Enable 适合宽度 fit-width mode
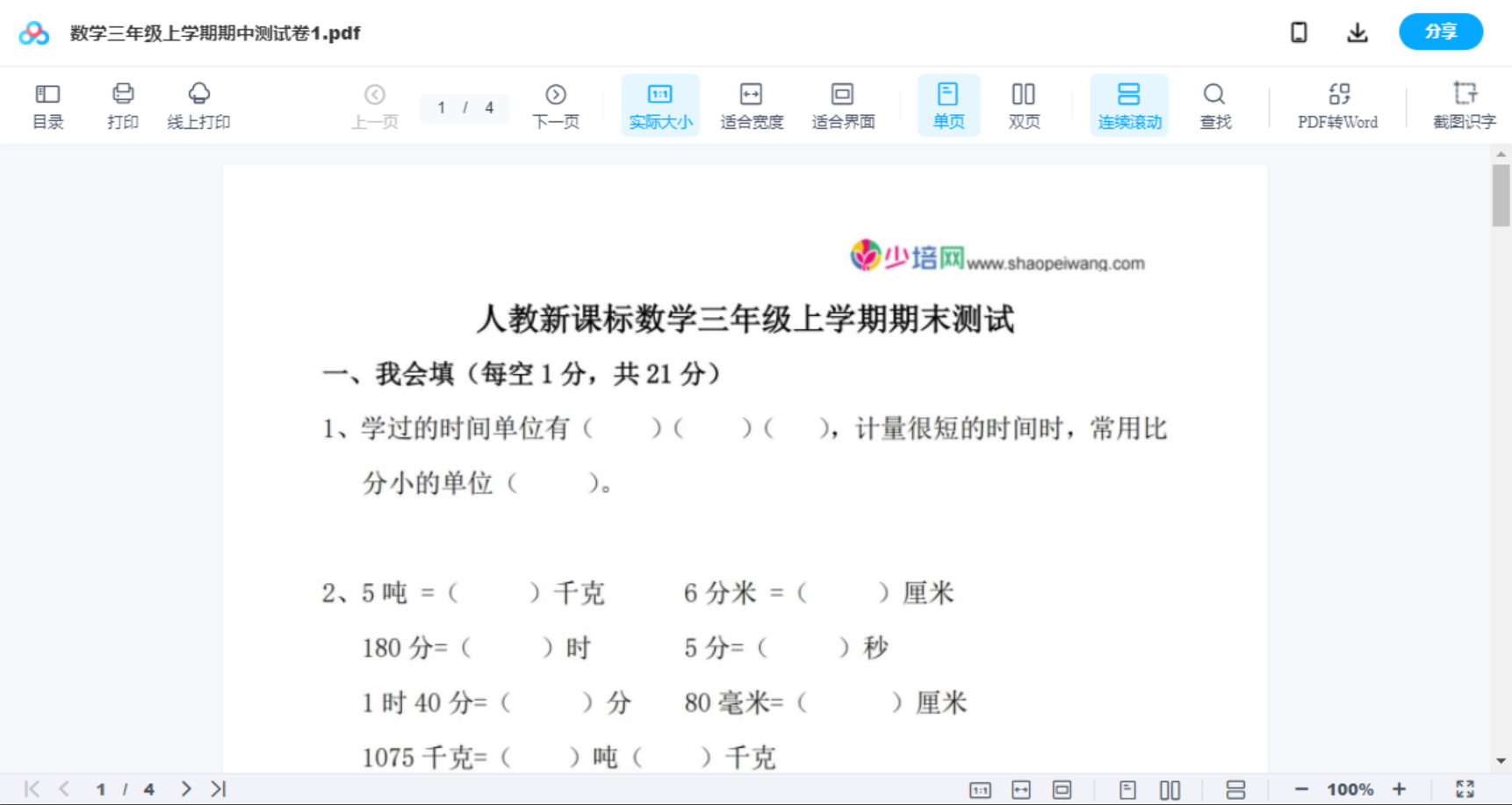Image resolution: width=1512 pixels, height=805 pixels. (x=751, y=104)
